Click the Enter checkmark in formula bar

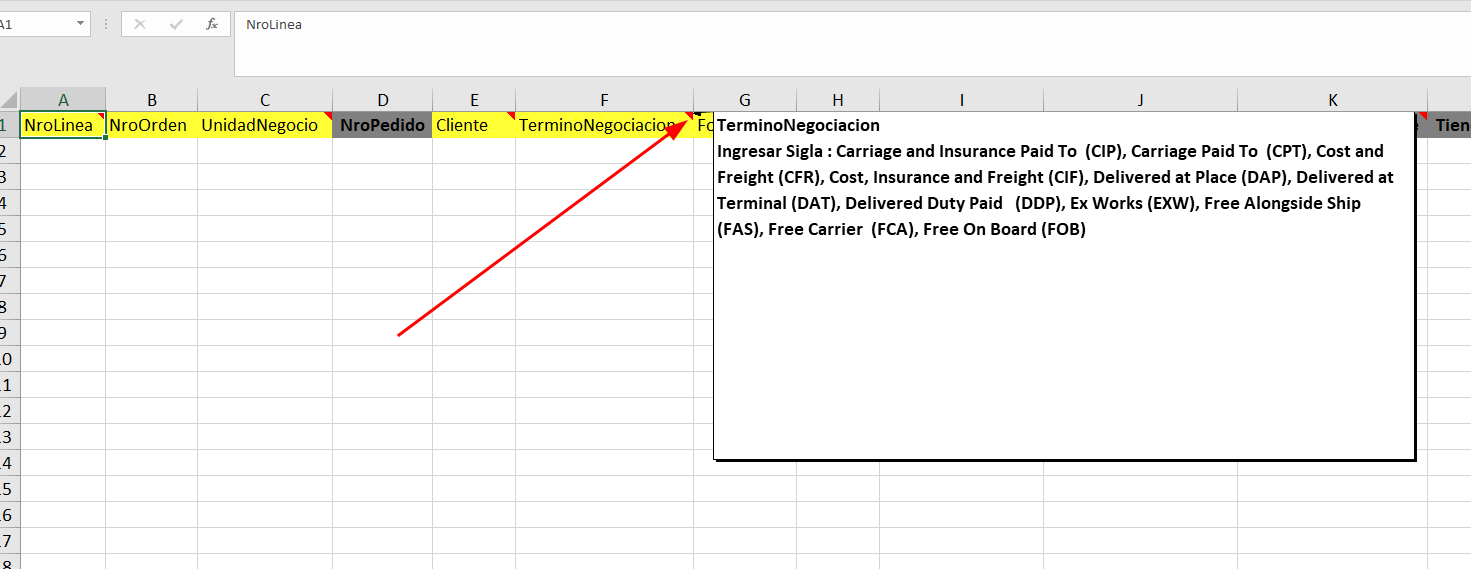point(176,24)
